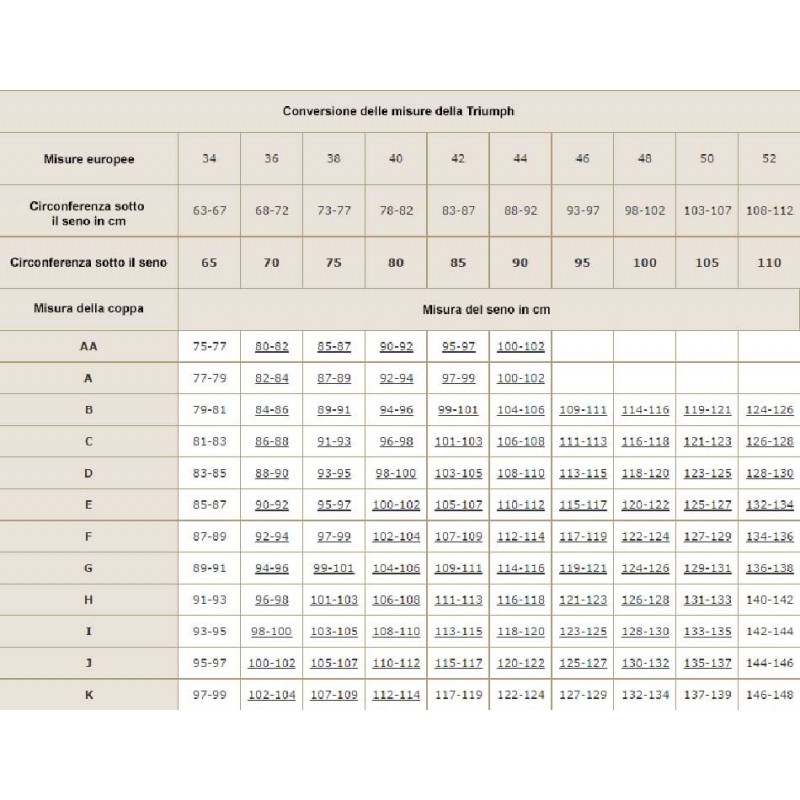Click the 134-136 link in row F
The width and height of the screenshot is (800, 800).
(x=769, y=536)
